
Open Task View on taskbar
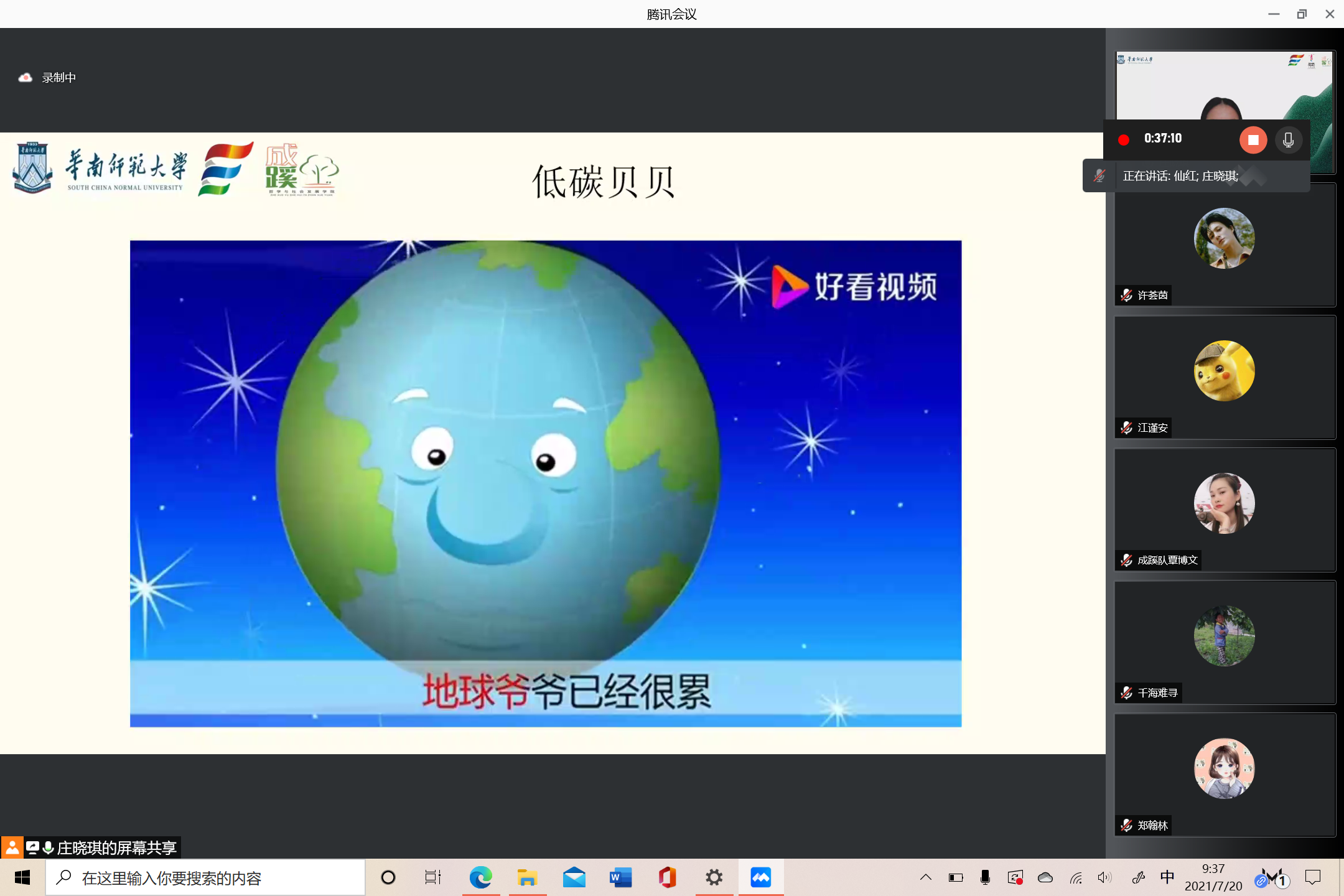(x=433, y=878)
